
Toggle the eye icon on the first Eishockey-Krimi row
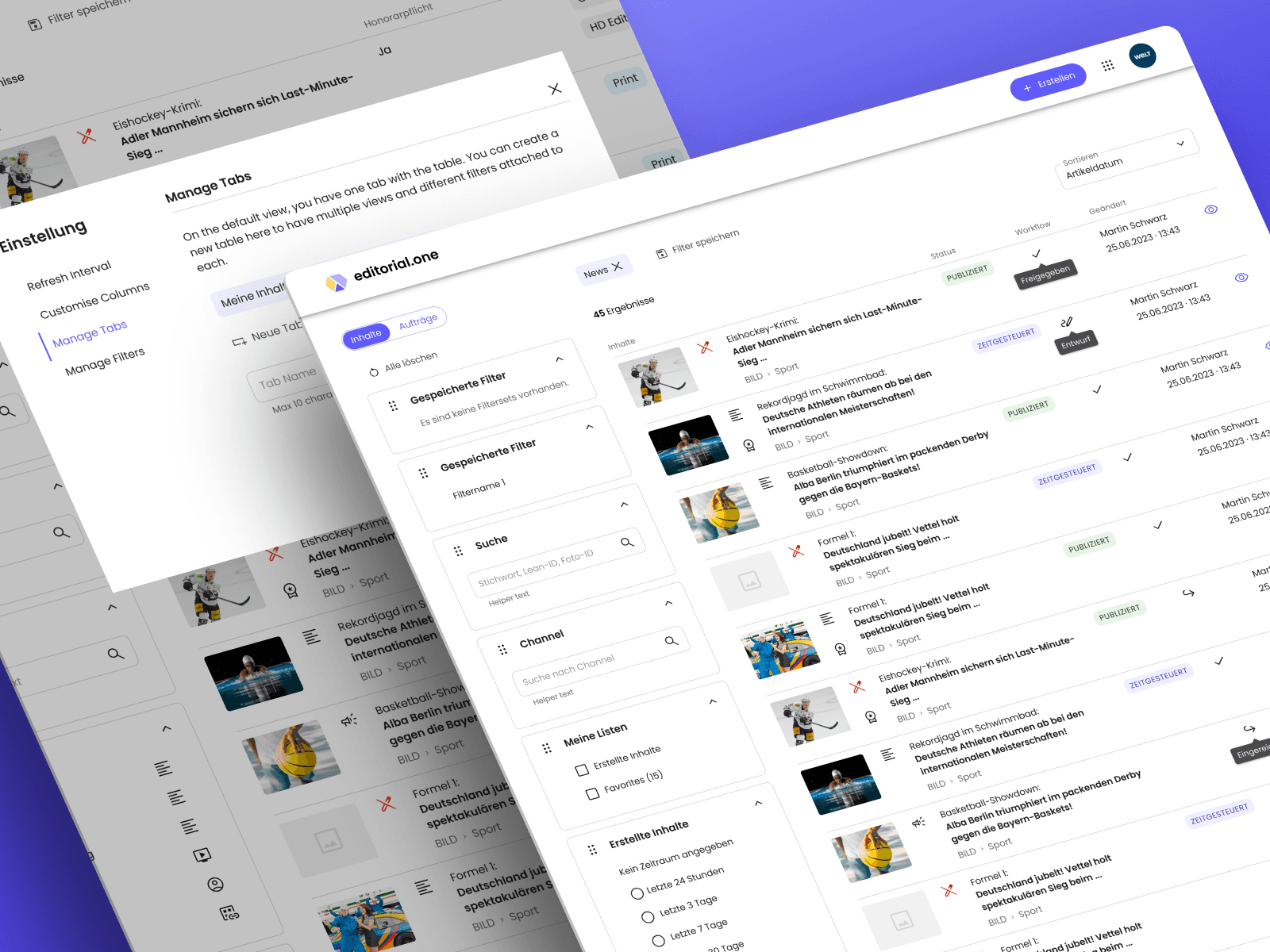click(1211, 209)
